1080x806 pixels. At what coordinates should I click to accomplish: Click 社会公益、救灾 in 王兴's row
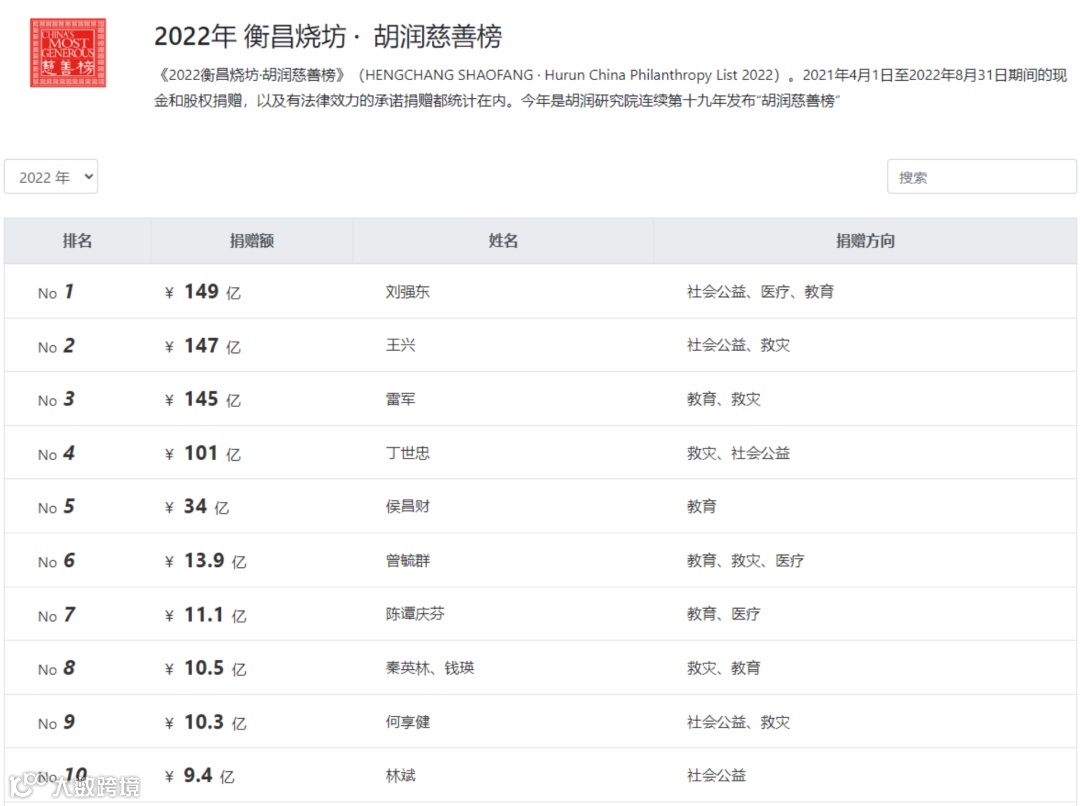coord(738,345)
